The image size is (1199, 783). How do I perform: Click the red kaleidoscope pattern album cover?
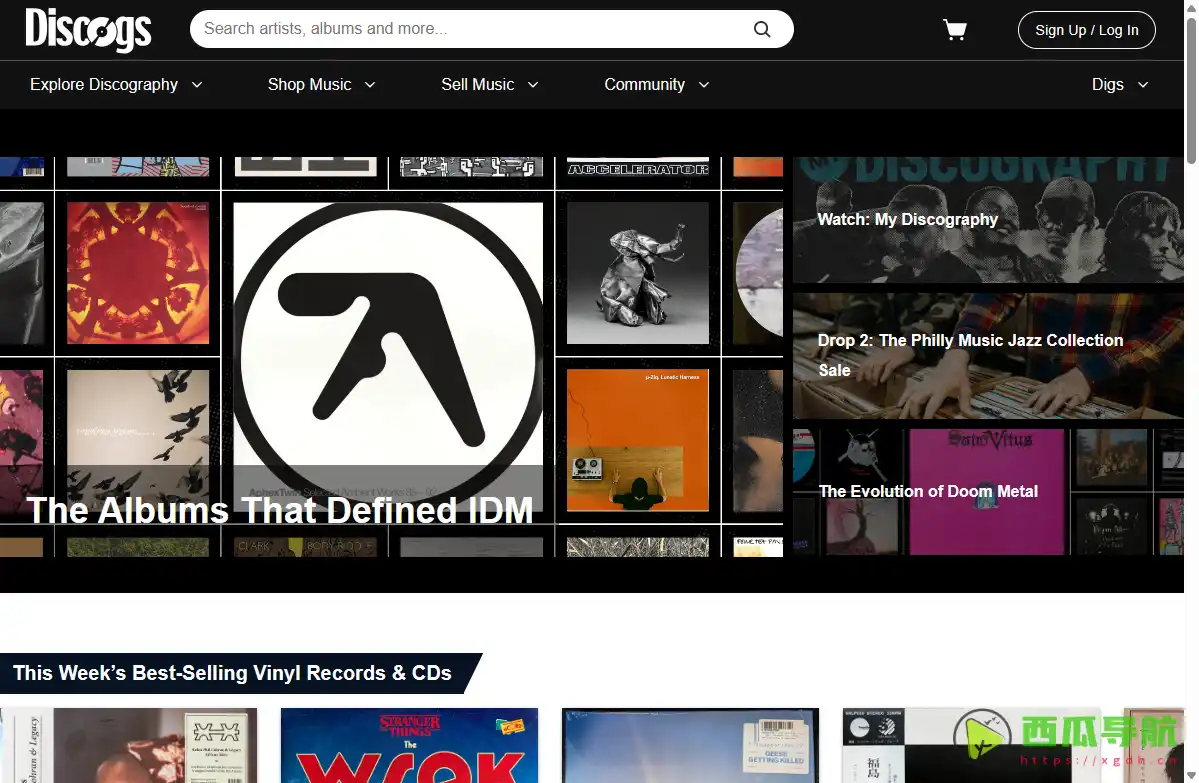(138, 272)
